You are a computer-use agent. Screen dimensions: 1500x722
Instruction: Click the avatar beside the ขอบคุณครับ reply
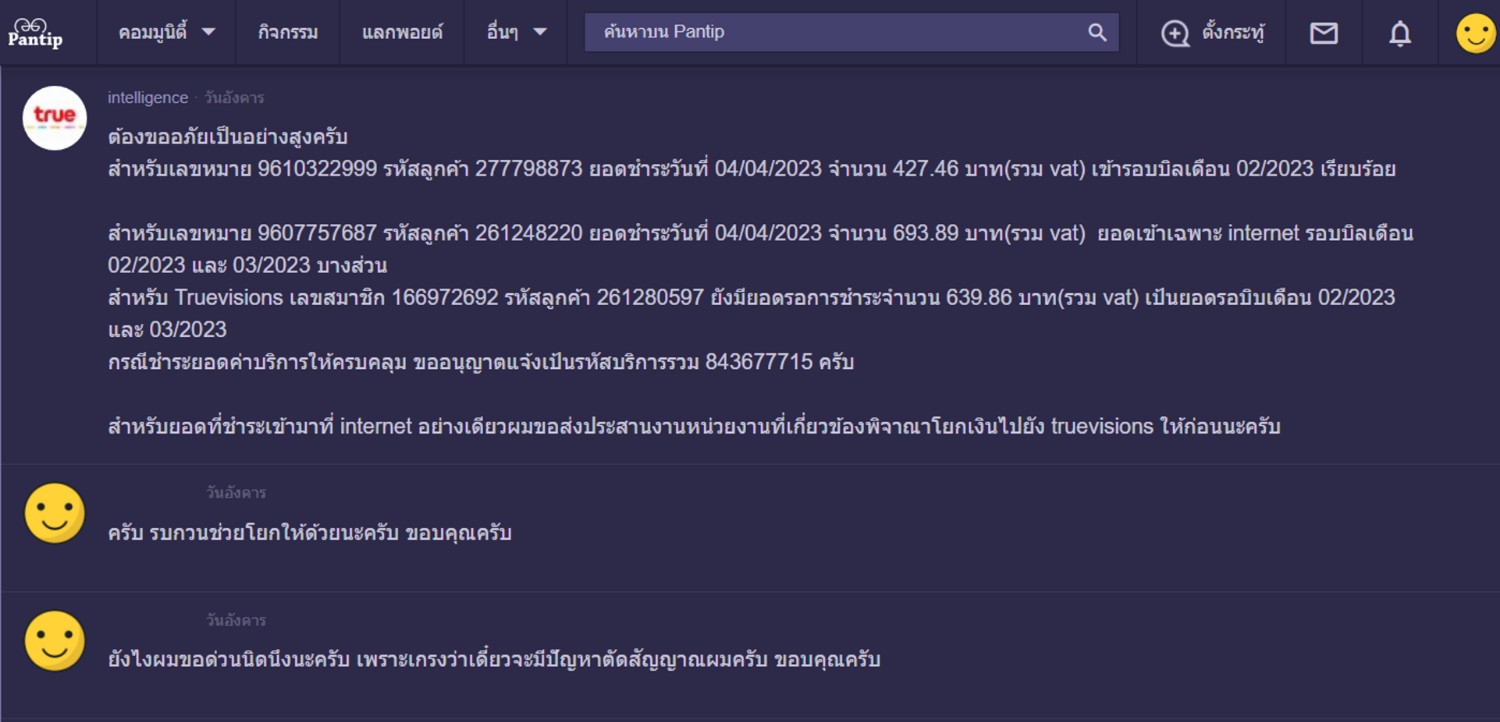click(55, 514)
